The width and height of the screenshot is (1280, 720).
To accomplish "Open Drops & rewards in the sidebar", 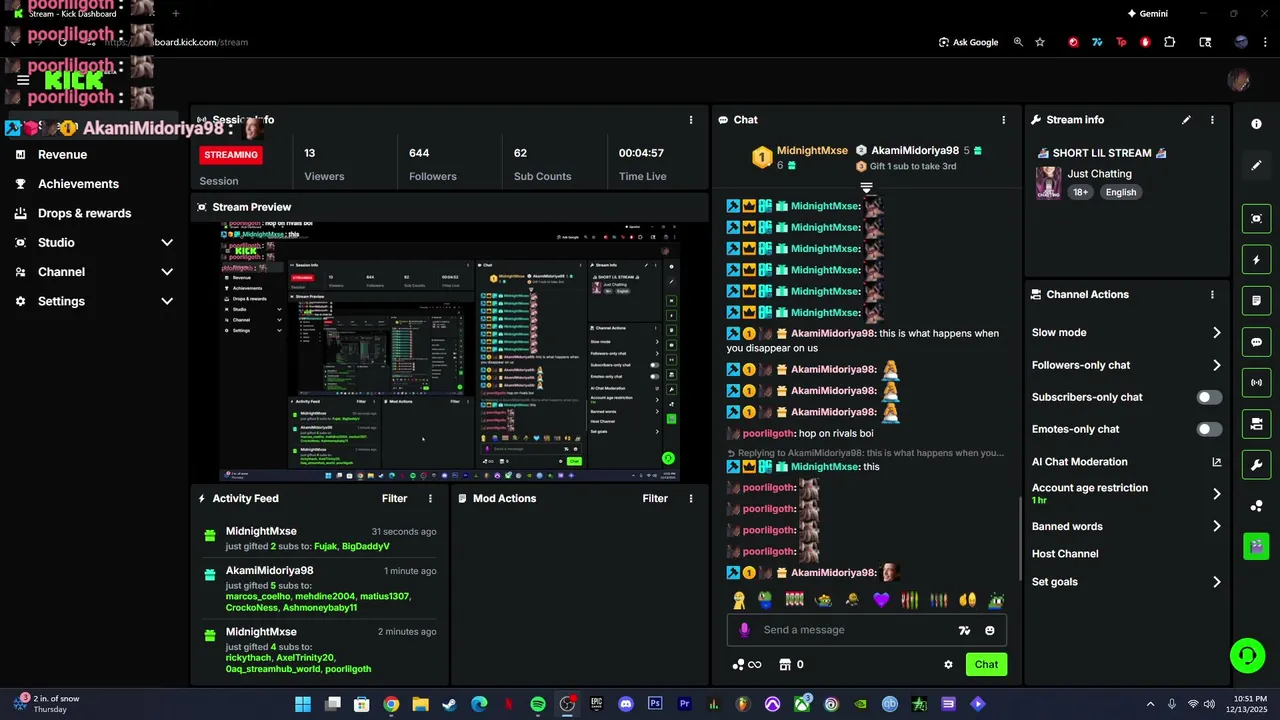I will coord(84,213).
